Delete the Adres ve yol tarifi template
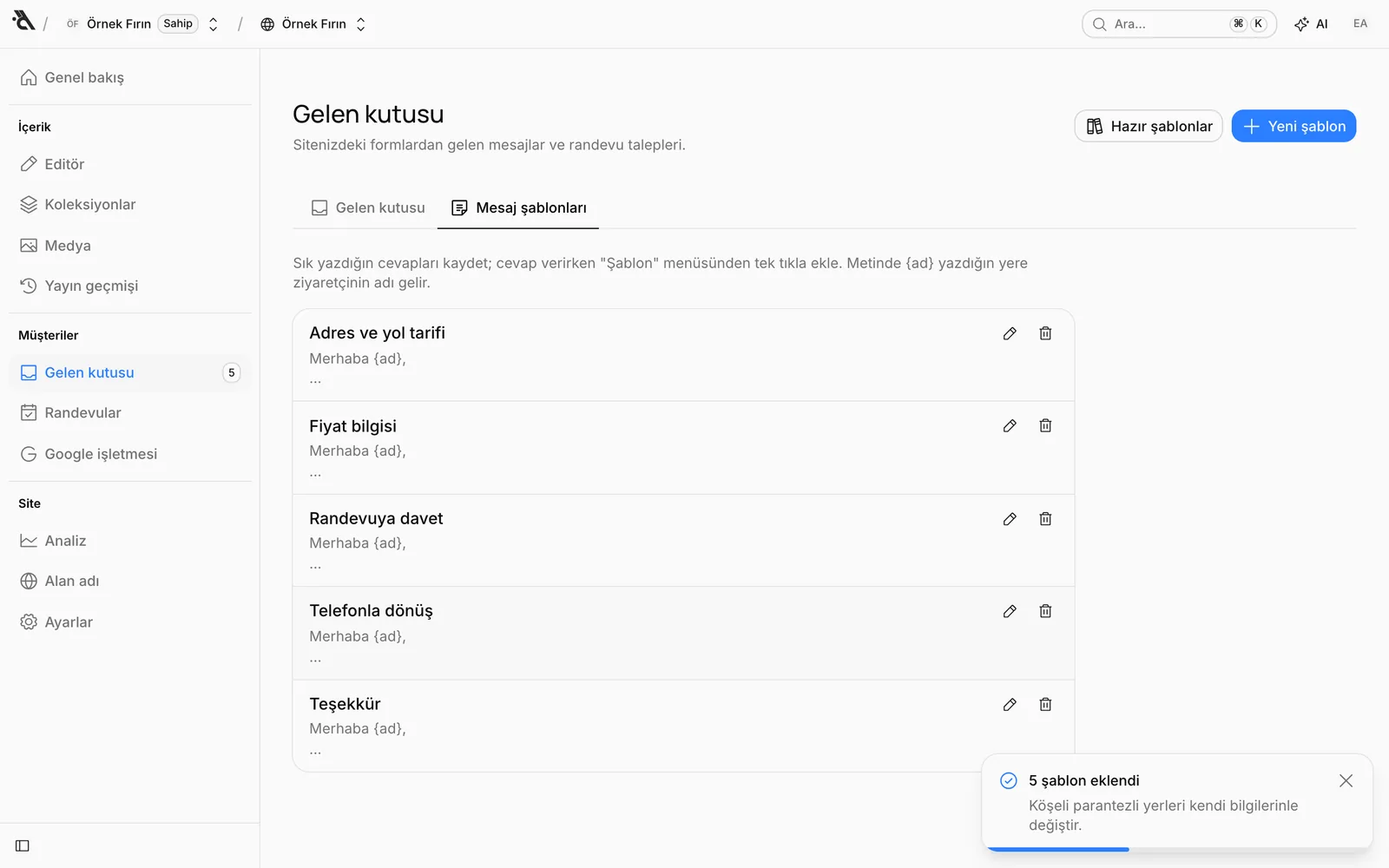 [x=1045, y=333]
